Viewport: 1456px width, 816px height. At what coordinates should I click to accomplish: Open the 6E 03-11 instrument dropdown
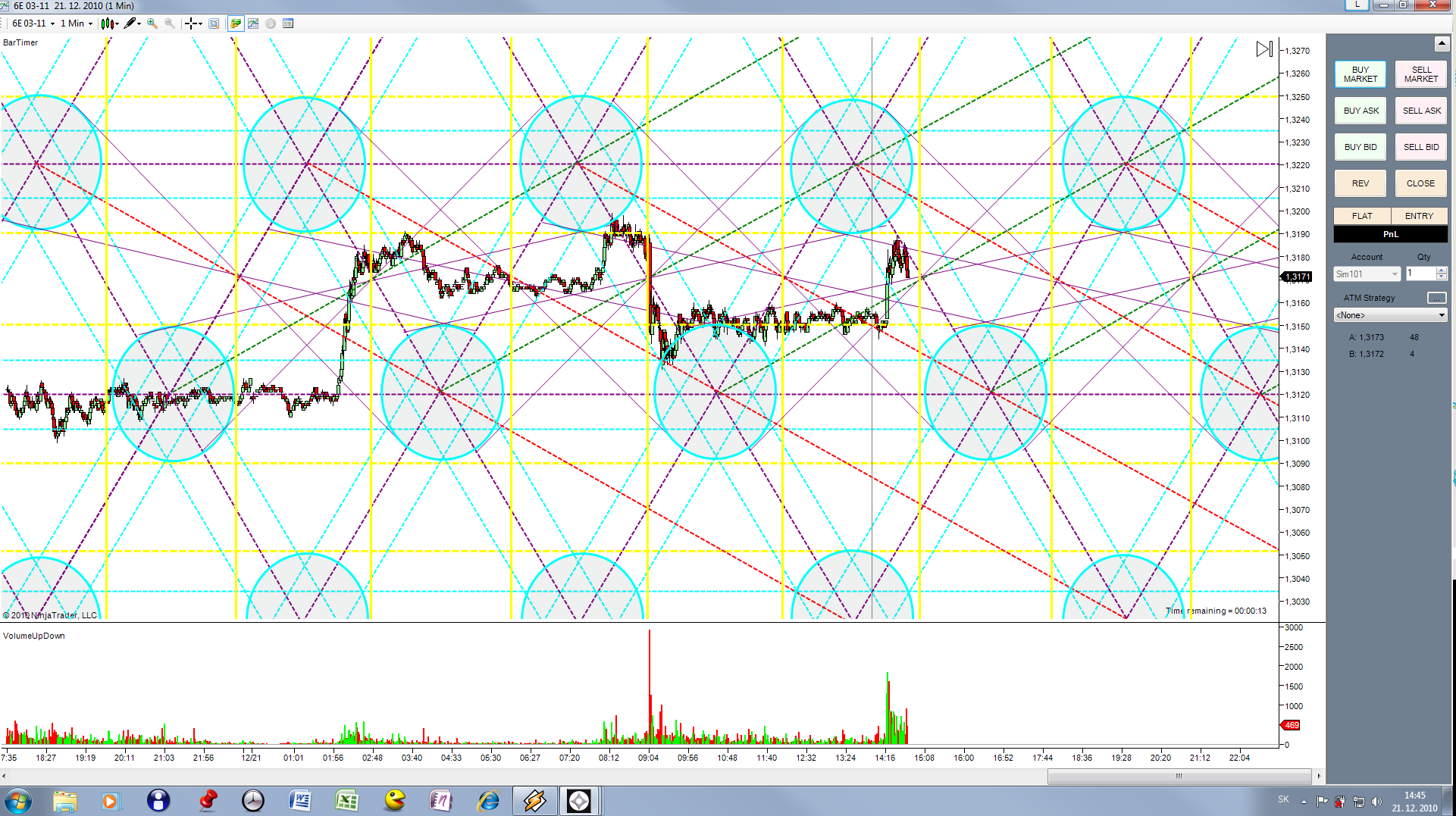click(33, 23)
